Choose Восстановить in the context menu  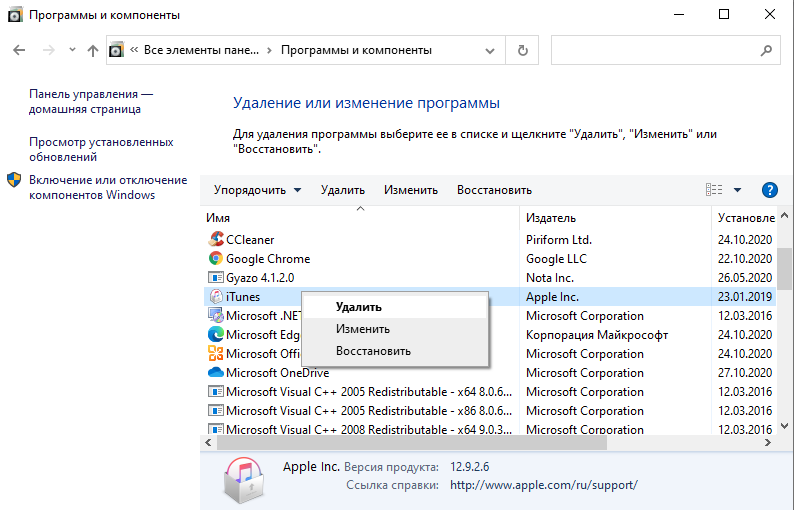tap(394, 351)
